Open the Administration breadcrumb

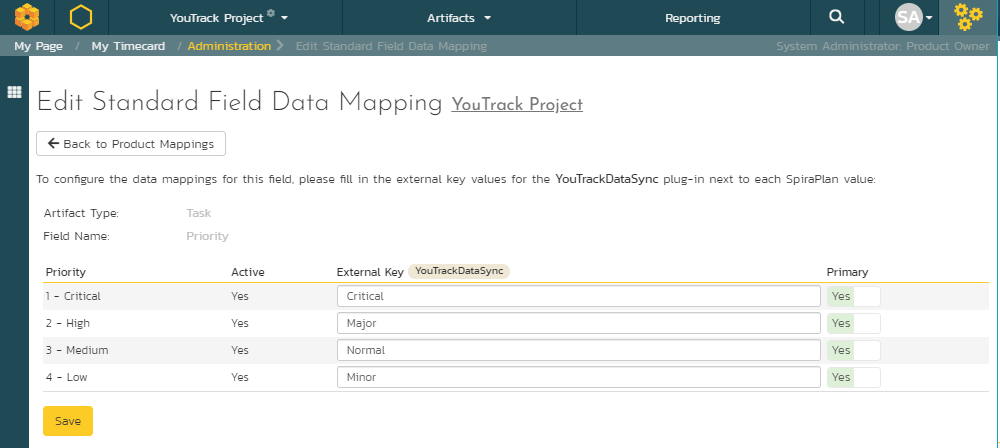[229, 46]
